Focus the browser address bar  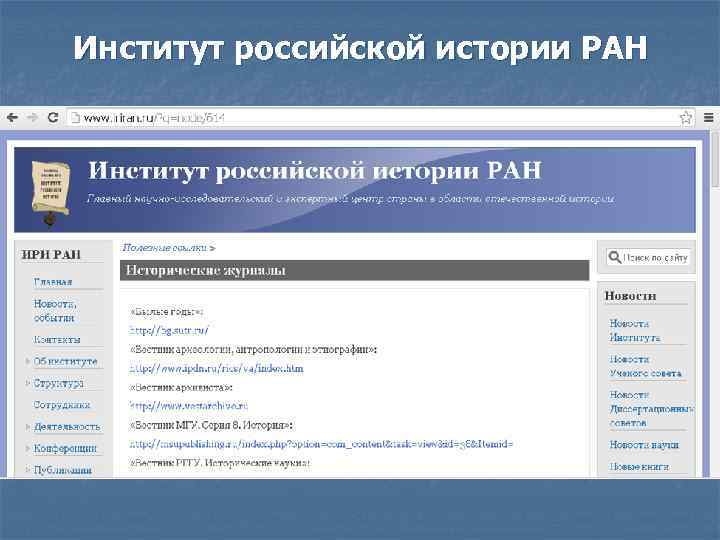[x=380, y=118]
